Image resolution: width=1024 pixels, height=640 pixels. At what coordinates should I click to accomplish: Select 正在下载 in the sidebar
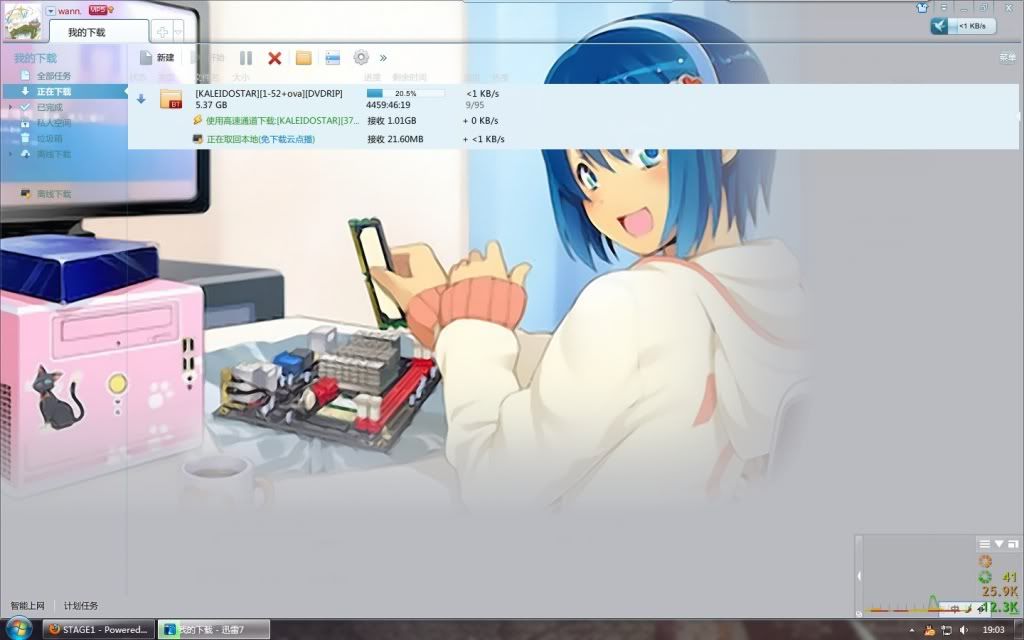(64, 91)
